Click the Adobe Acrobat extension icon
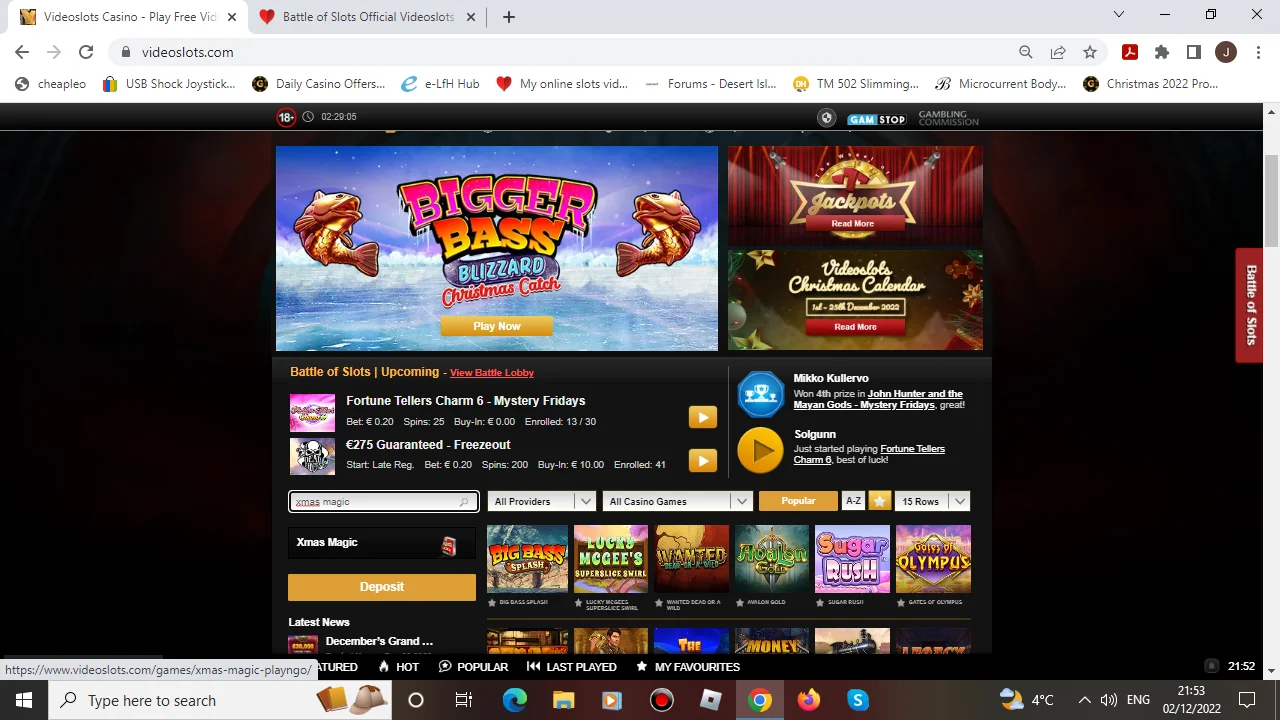 click(x=1129, y=52)
